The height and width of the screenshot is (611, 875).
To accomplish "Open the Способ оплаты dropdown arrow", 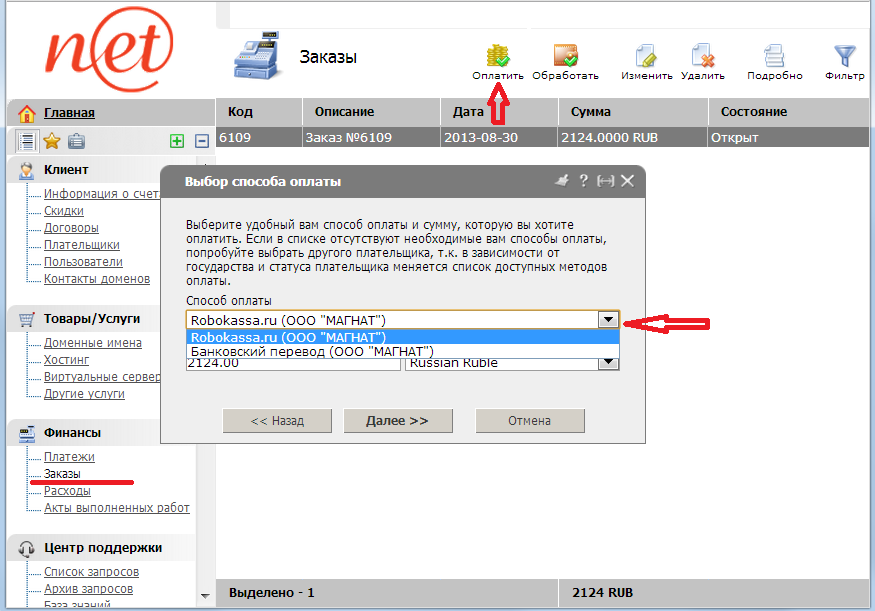I will coord(607,320).
